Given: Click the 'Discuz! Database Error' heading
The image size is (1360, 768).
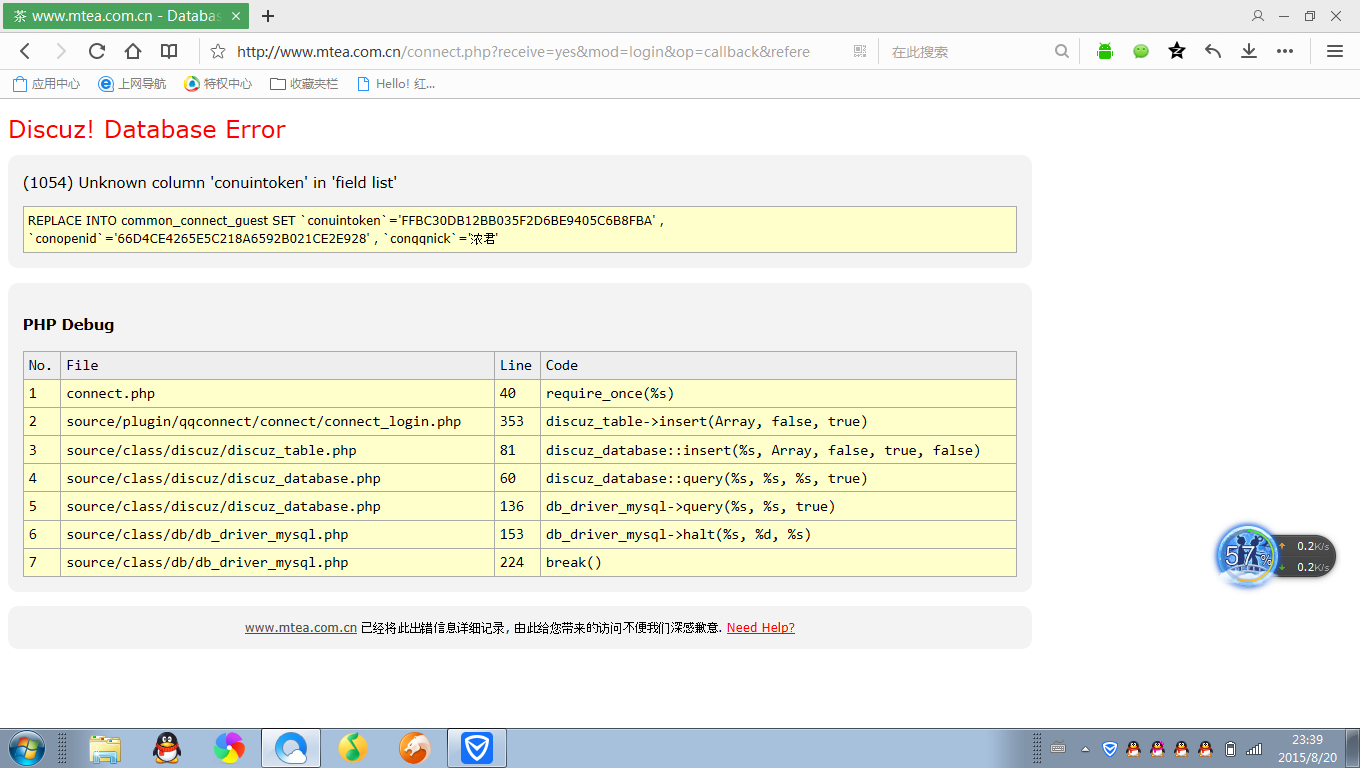Looking at the screenshot, I should [147, 129].
